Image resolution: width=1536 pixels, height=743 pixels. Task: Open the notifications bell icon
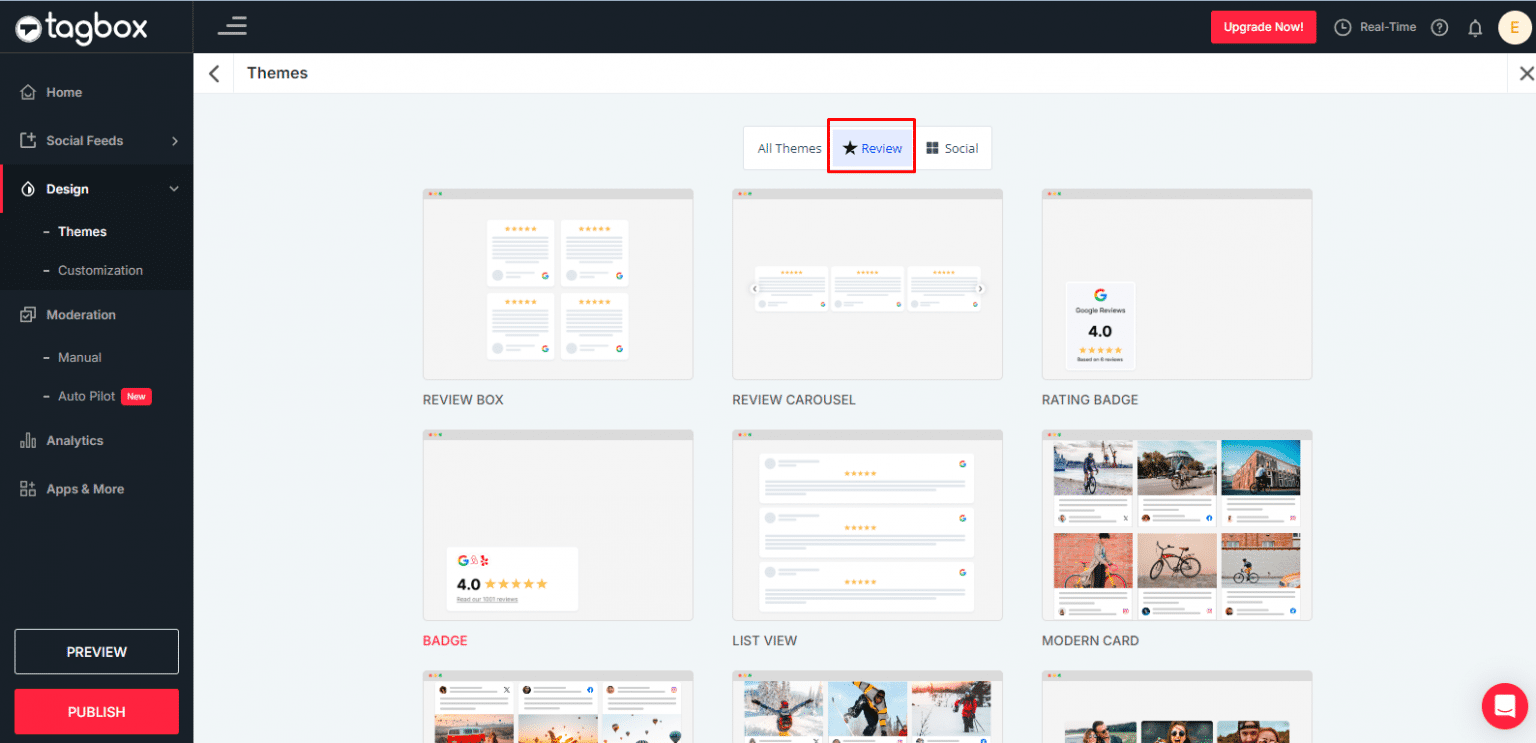pyautogui.click(x=1475, y=27)
